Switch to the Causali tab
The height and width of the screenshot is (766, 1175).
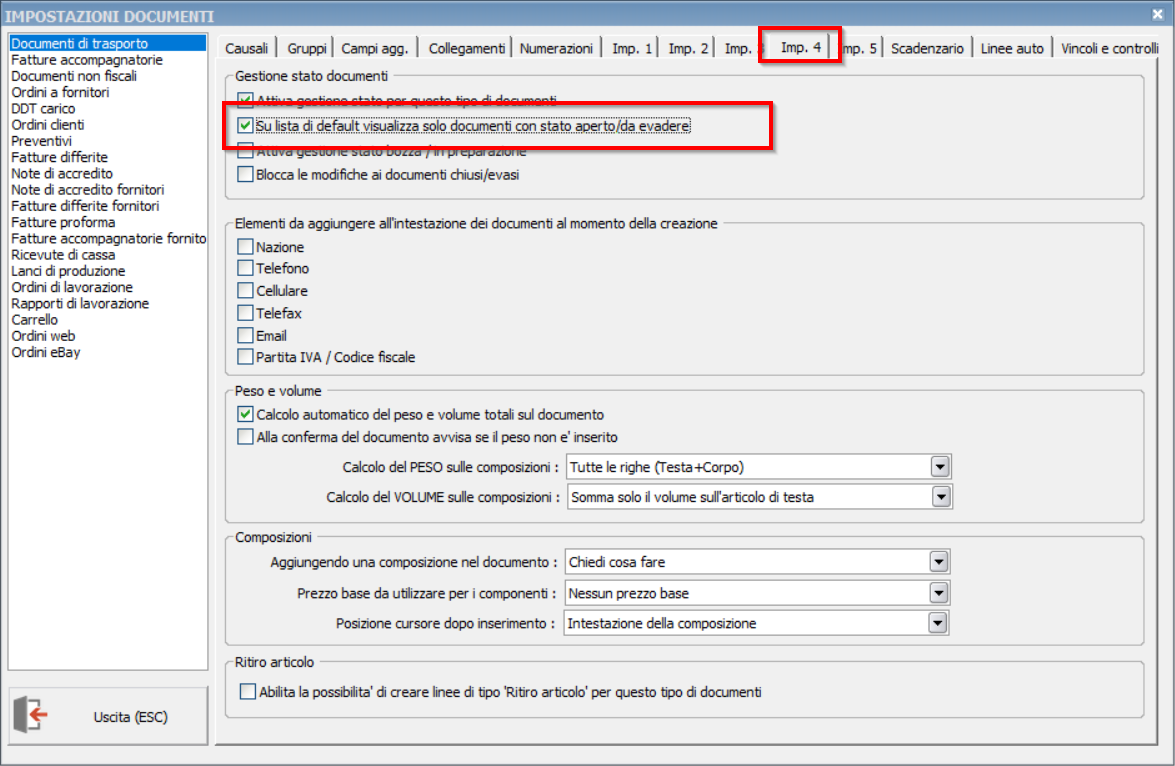click(x=247, y=48)
